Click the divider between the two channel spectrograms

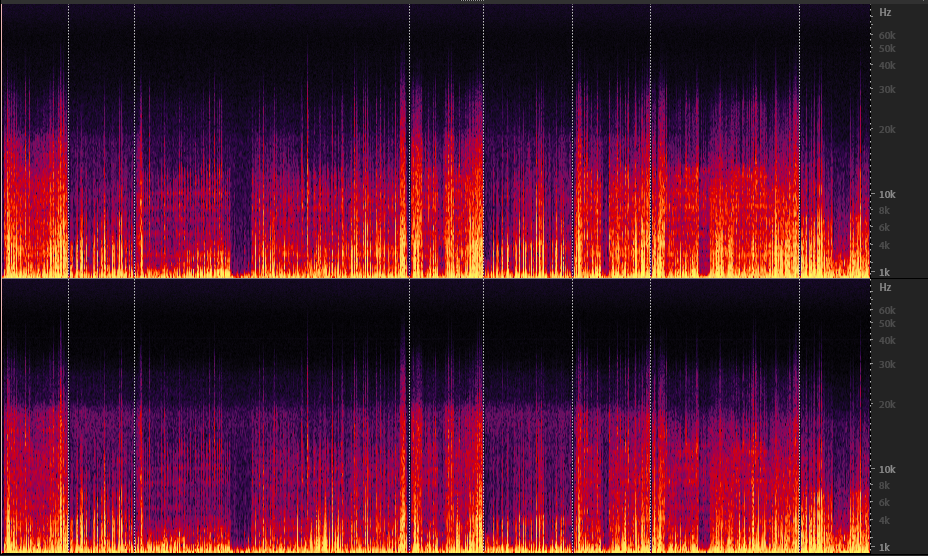[x=435, y=278]
